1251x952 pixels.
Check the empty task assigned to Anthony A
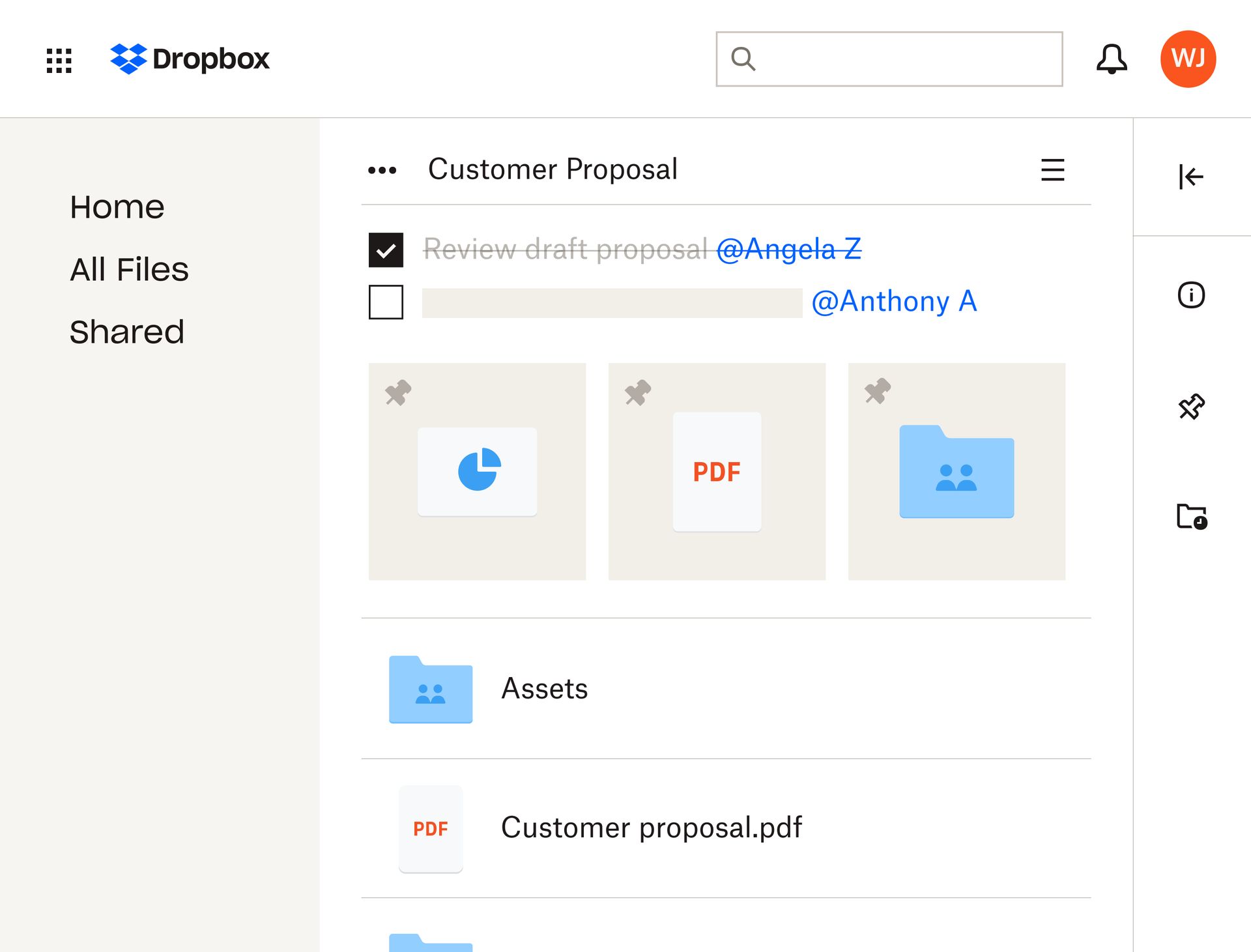(x=387, y=302)
